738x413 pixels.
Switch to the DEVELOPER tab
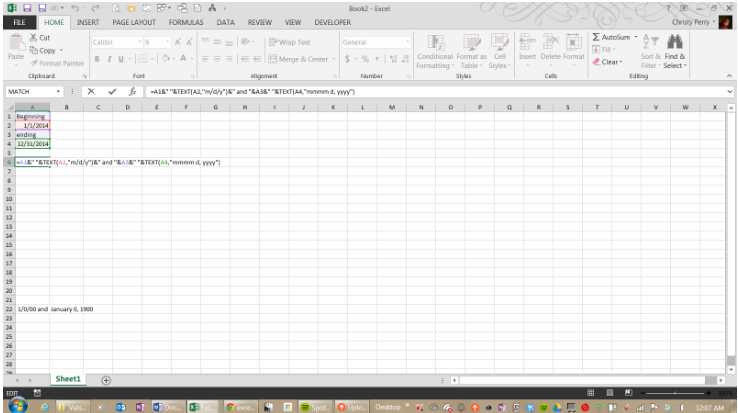tap(332, 22)
